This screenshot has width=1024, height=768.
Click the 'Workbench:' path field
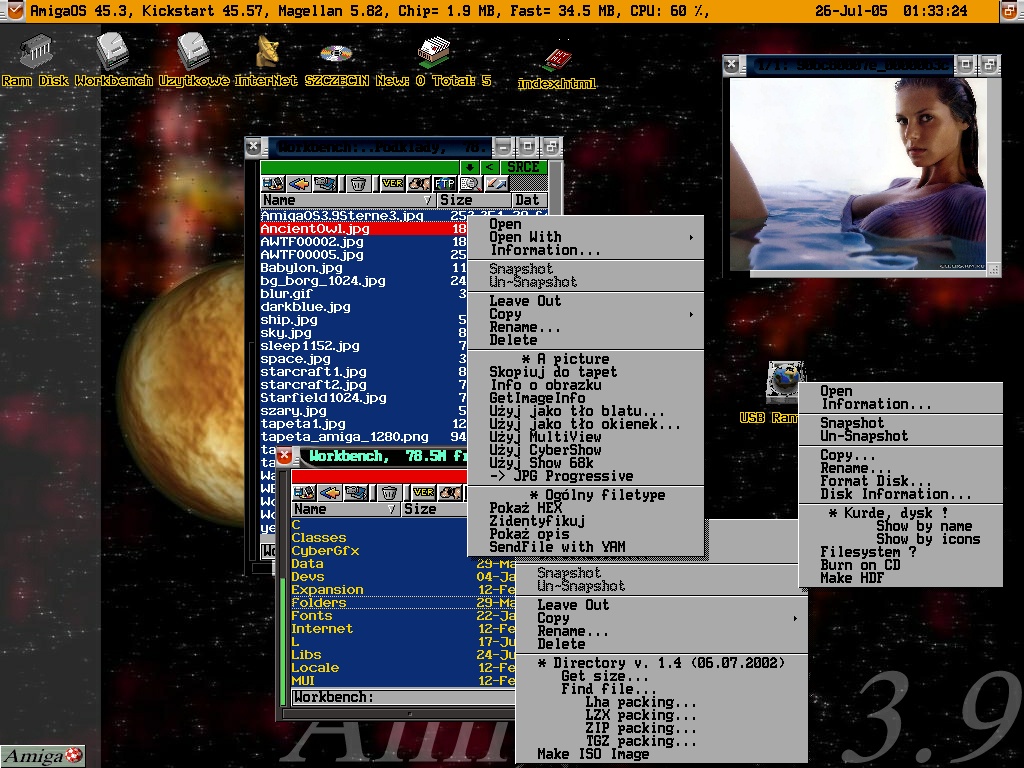[x=404, y=697]
